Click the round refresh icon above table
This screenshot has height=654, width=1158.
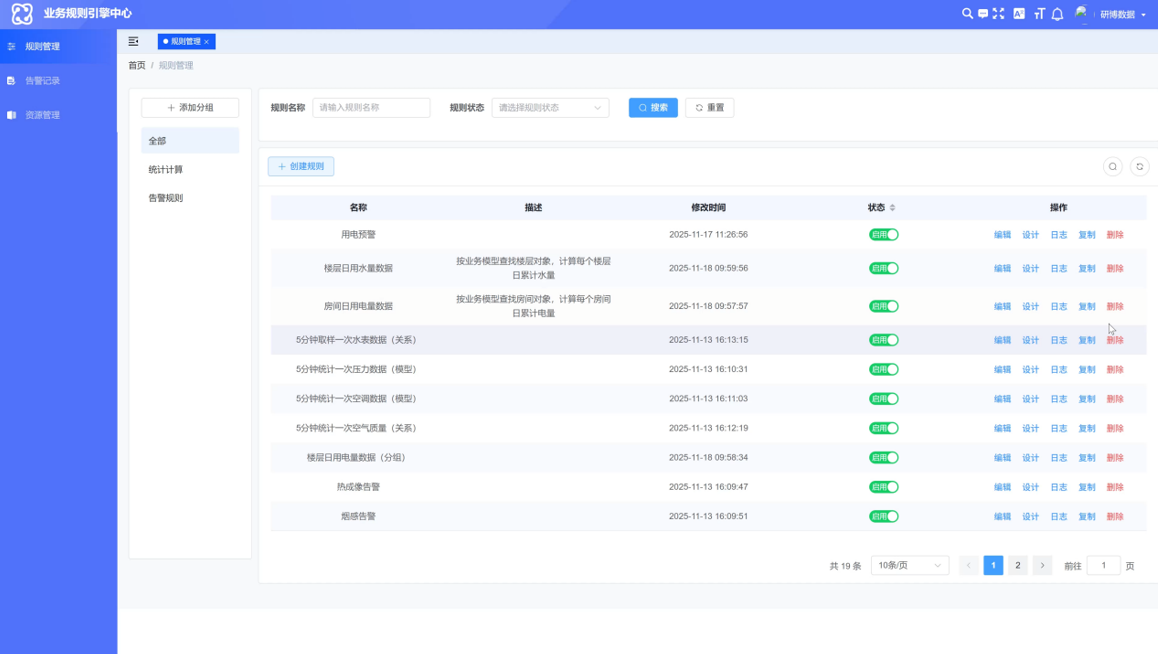coord(1139,167)
